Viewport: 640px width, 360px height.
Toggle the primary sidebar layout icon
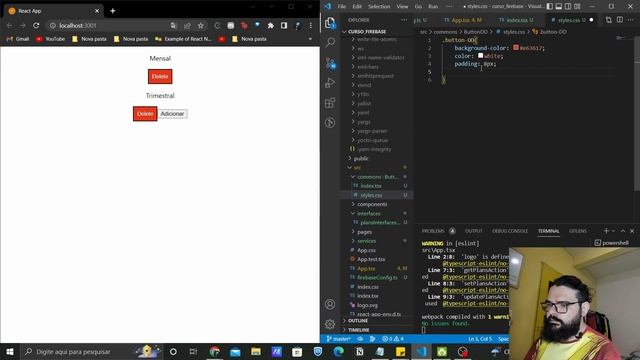tap(550, 6)
